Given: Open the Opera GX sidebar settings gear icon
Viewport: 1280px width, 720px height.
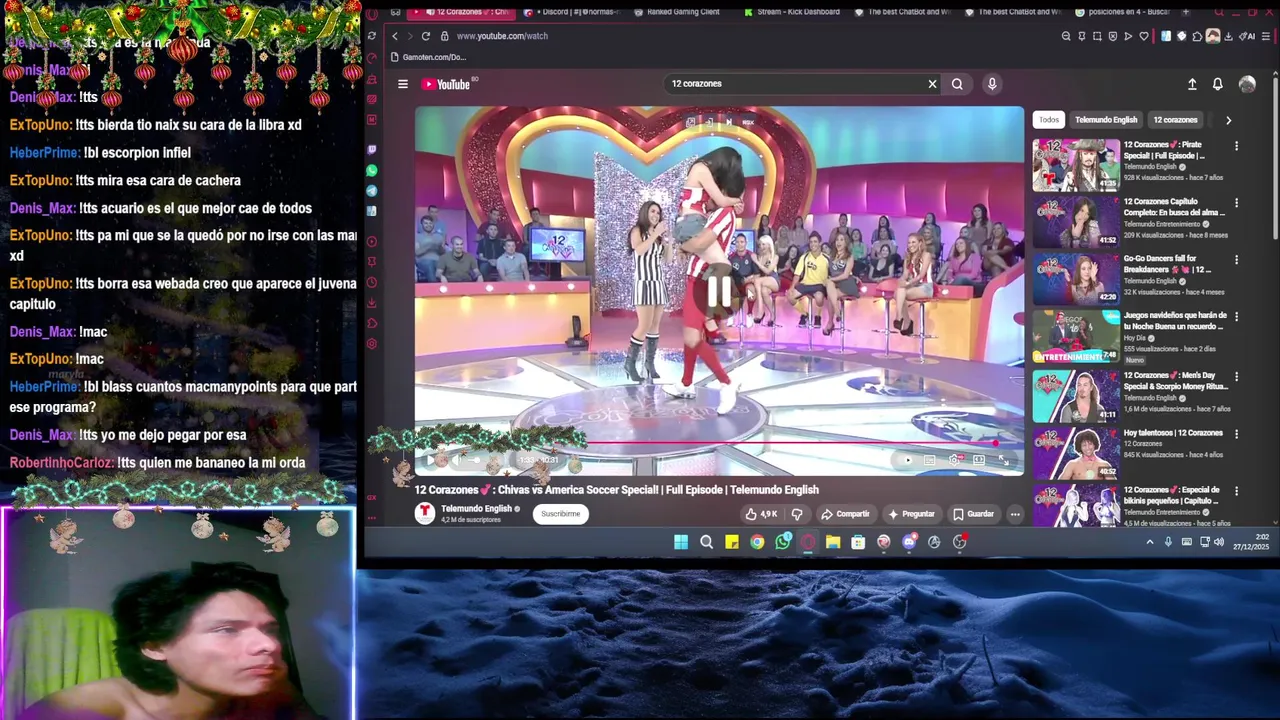Looking at the screenshot, I should tap(372, 344).
